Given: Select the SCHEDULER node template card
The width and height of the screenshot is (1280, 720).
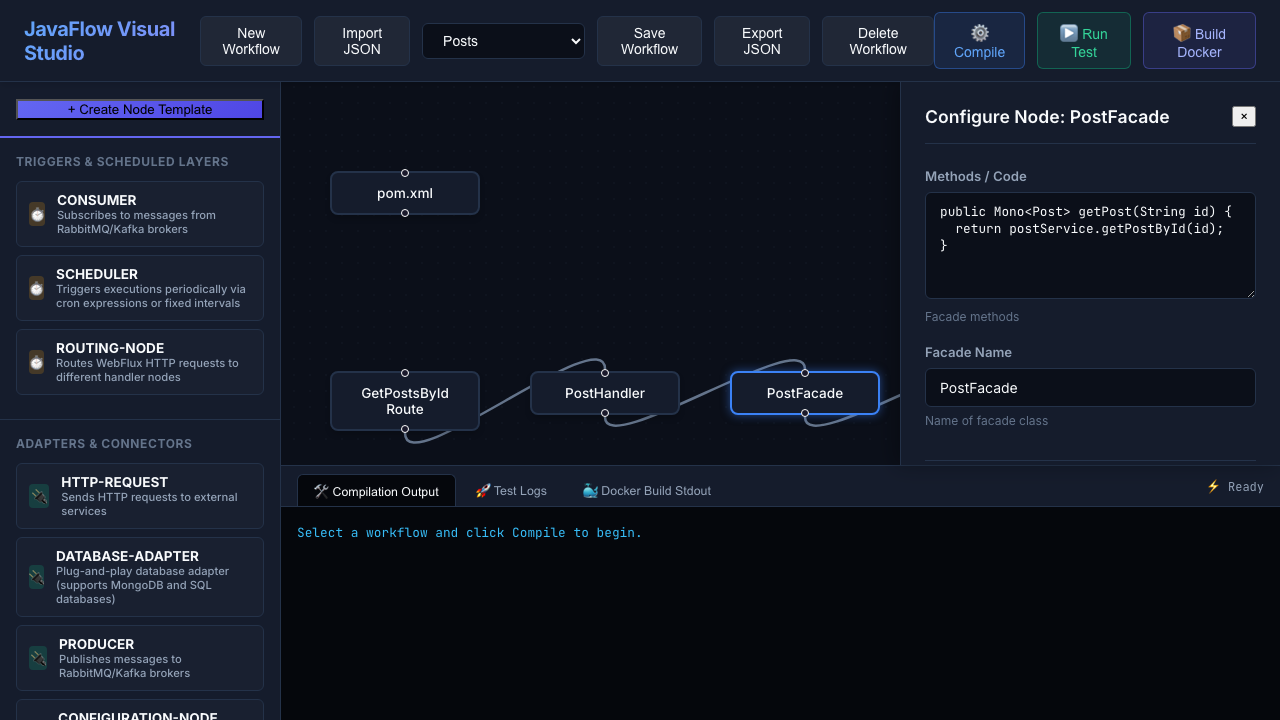Looking at the screenshot, I should [x=140, y=288].
